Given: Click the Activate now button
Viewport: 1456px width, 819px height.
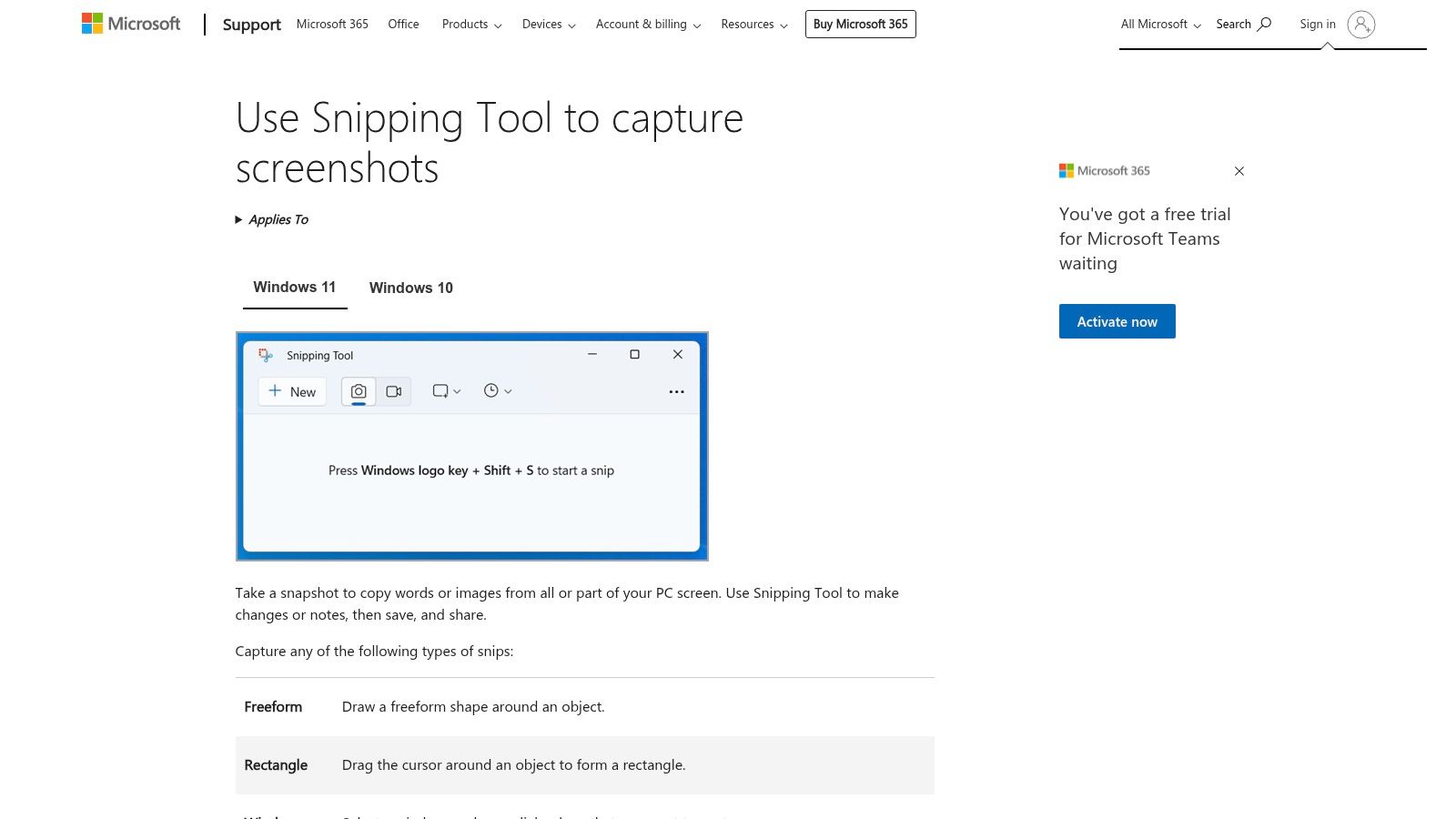Looking at the screenshot, I should pyautogui.click(x=1117, y=321).
